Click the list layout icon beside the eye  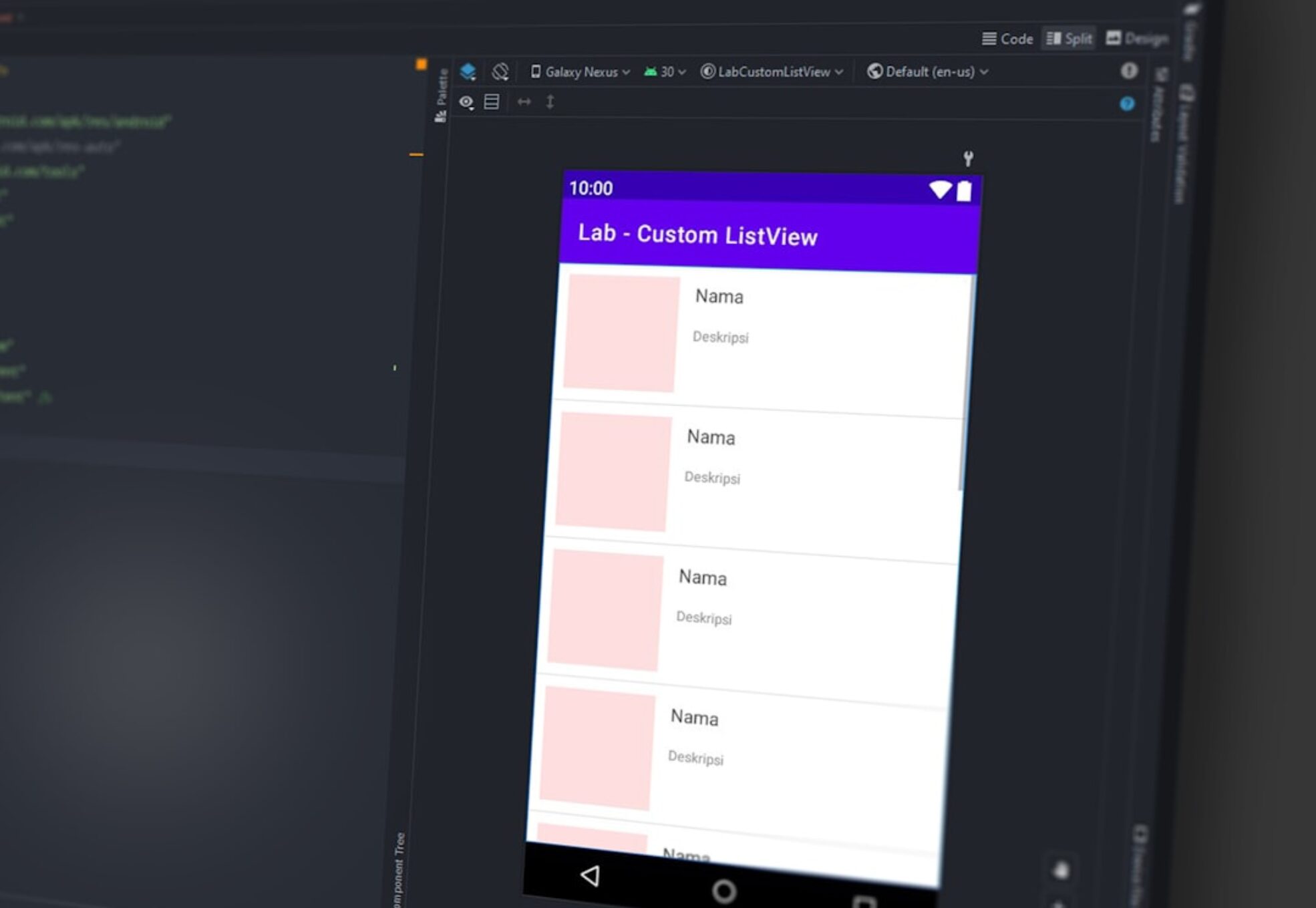click(492, 102)
